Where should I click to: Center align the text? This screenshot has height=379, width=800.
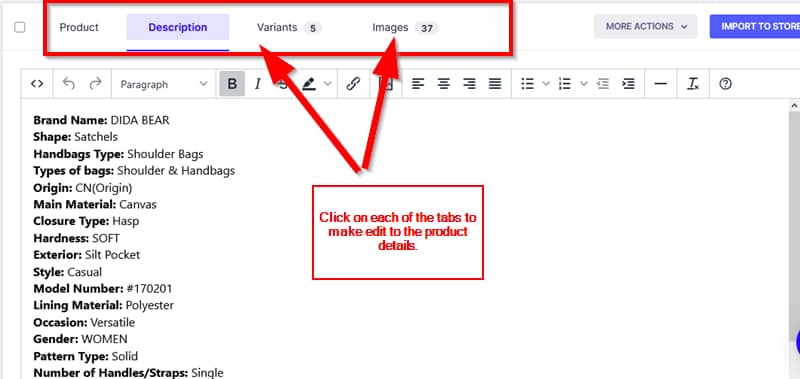click(x=443, y=84)
